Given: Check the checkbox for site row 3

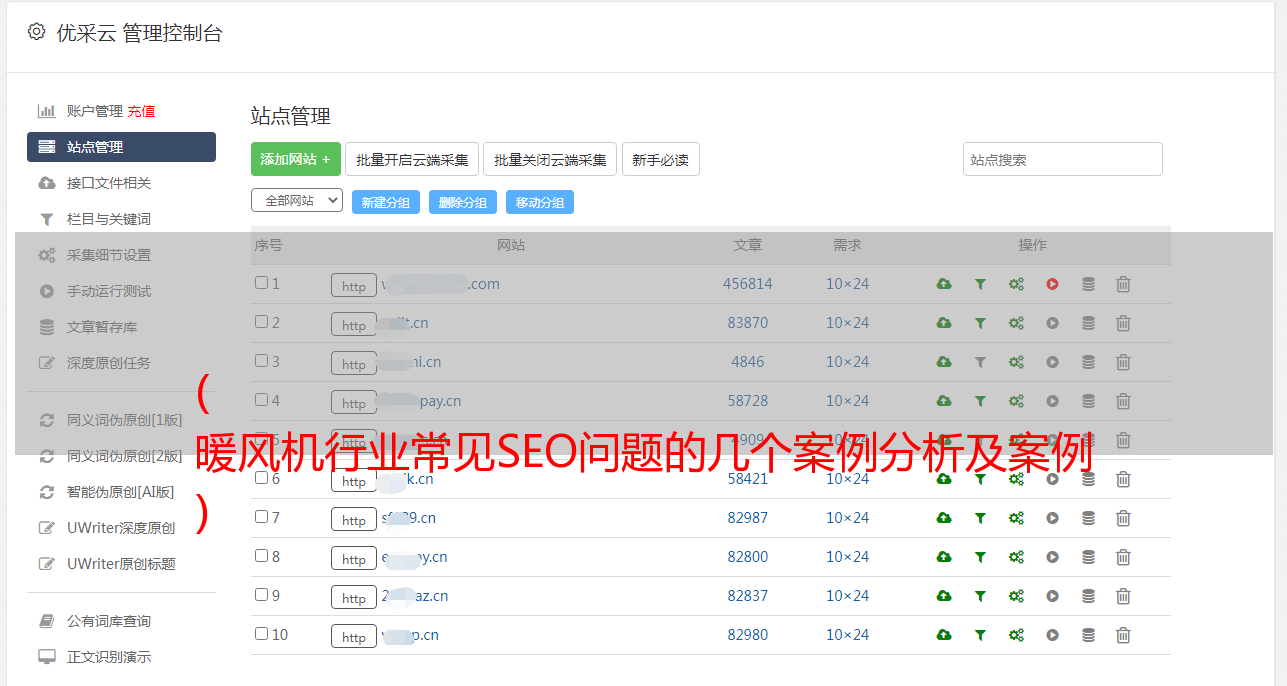Looking at the screenshot, I should 261,361.
